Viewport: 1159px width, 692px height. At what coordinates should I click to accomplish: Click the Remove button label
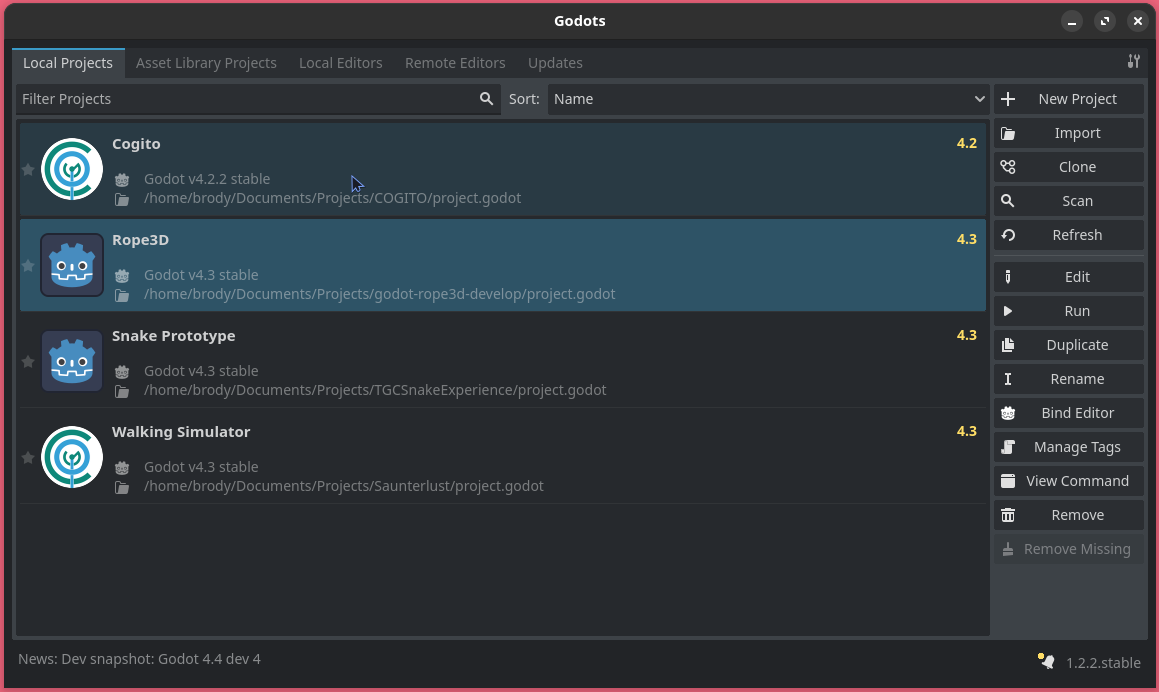tap(1077, 515)
